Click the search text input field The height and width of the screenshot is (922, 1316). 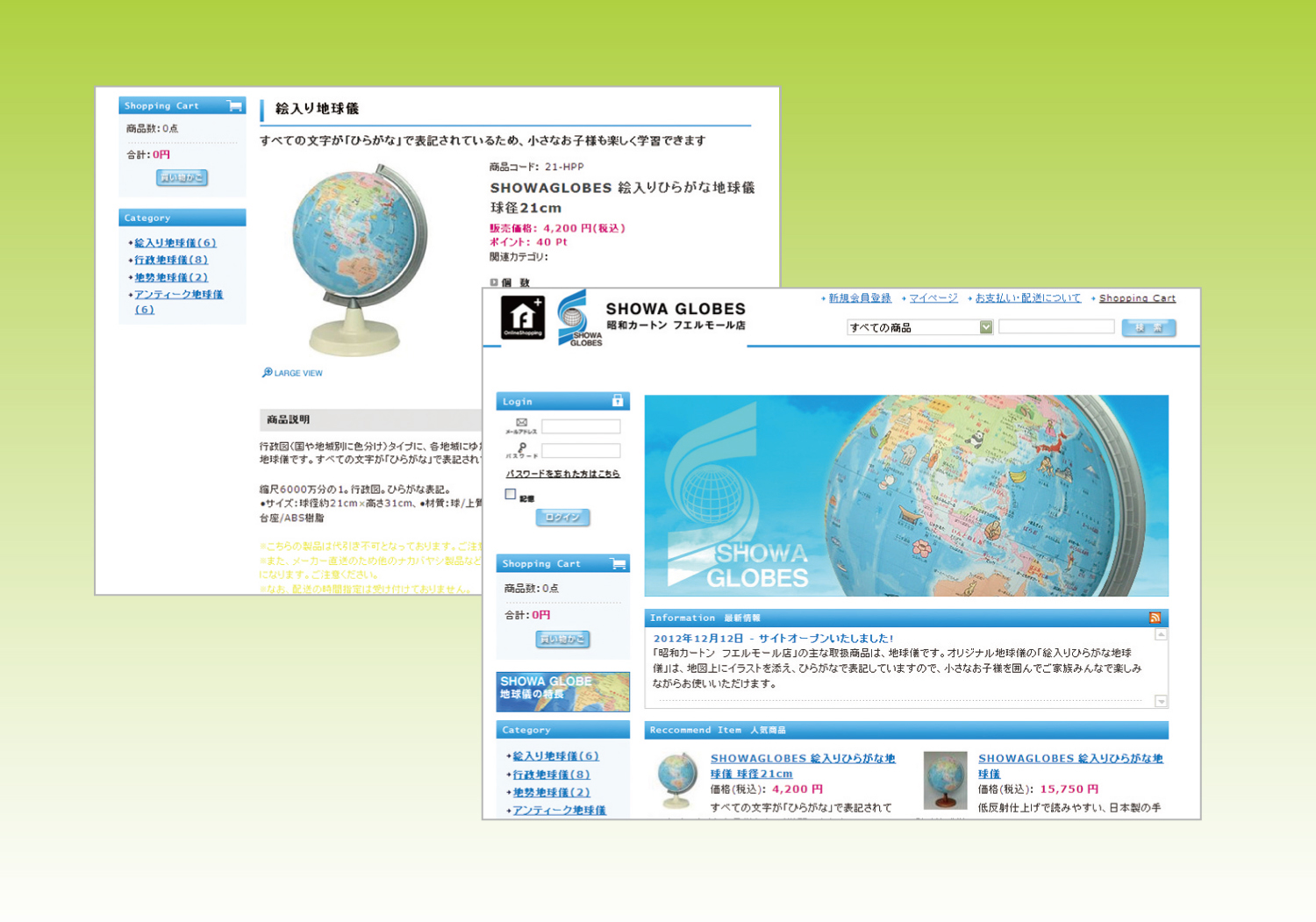[x=1055, y=326]
